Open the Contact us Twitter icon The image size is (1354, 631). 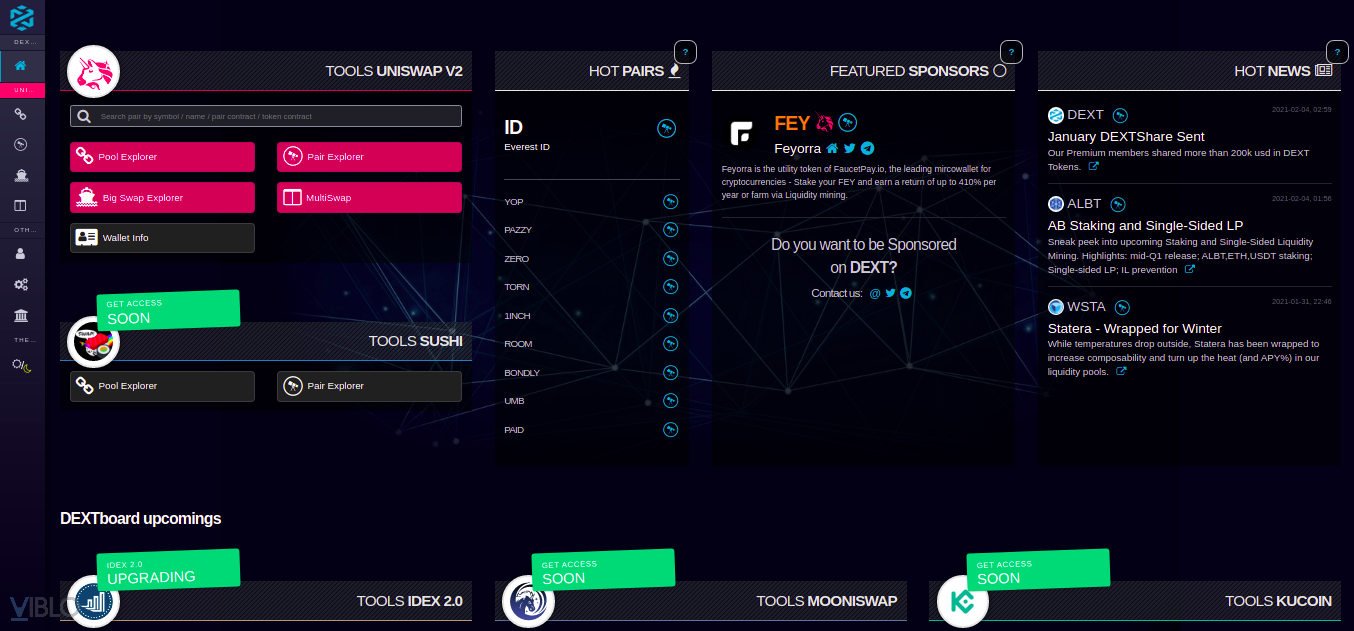[890, 293]
